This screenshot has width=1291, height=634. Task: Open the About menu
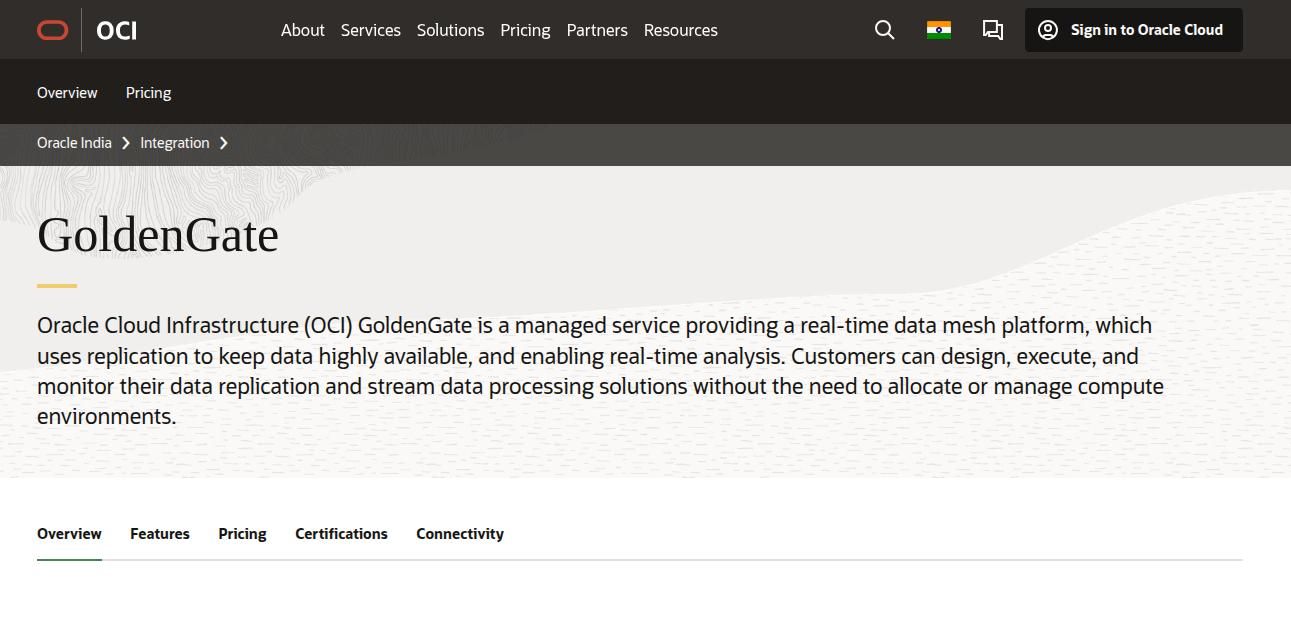tap(303, 30)
